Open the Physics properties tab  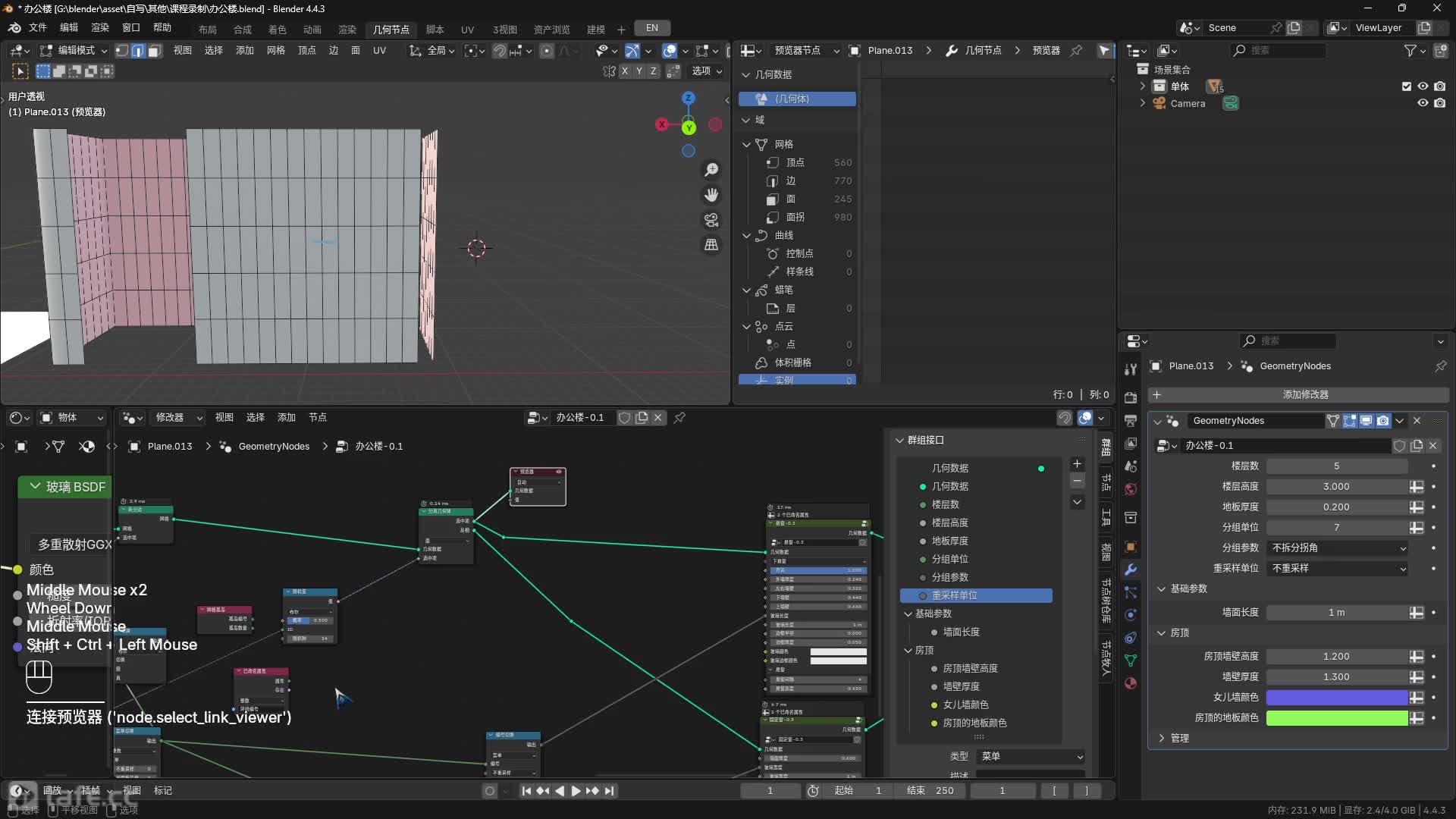(1131, 615)
